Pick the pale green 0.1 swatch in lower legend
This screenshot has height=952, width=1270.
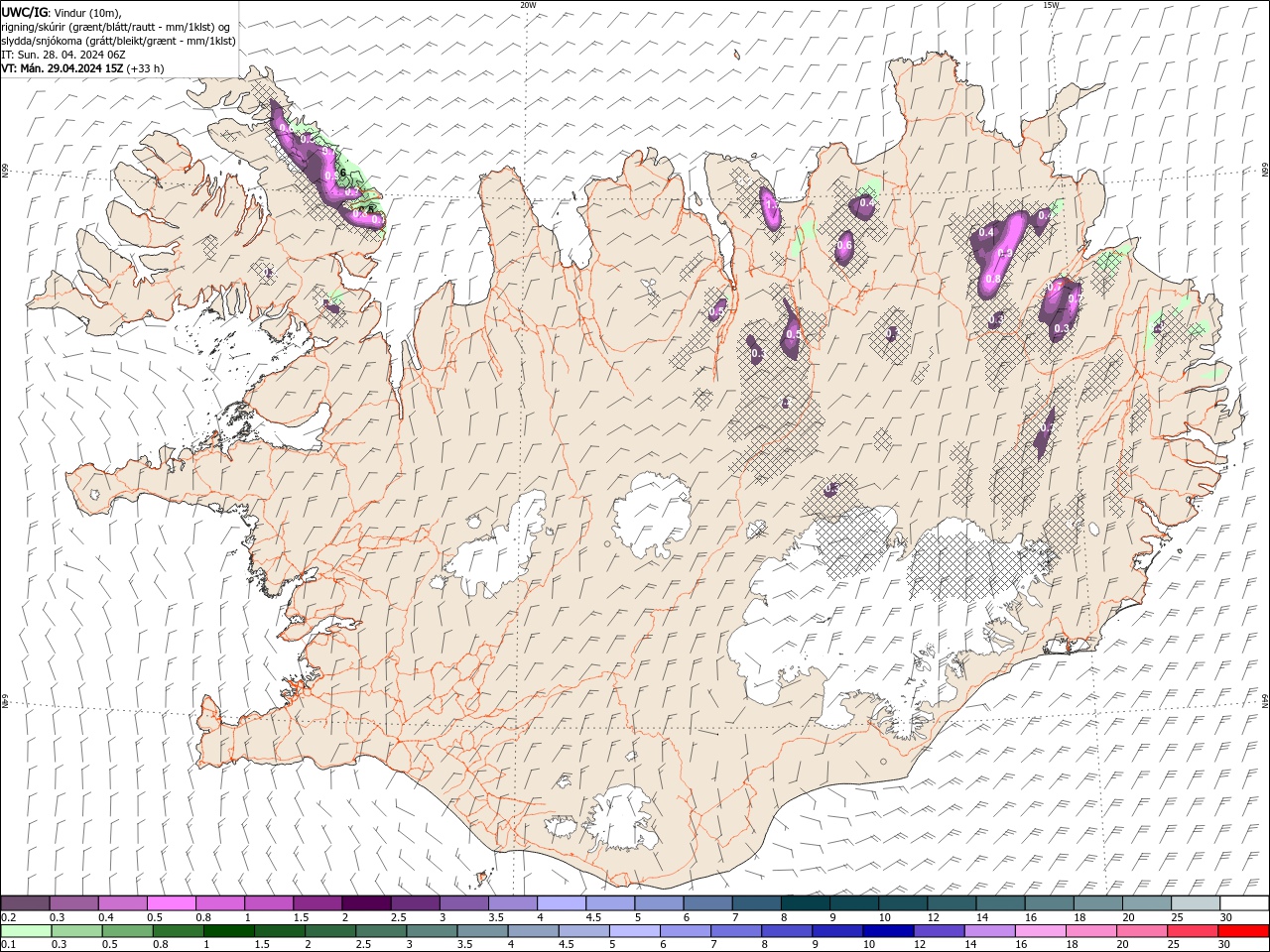pyautogui.click(x=26, y=930)
